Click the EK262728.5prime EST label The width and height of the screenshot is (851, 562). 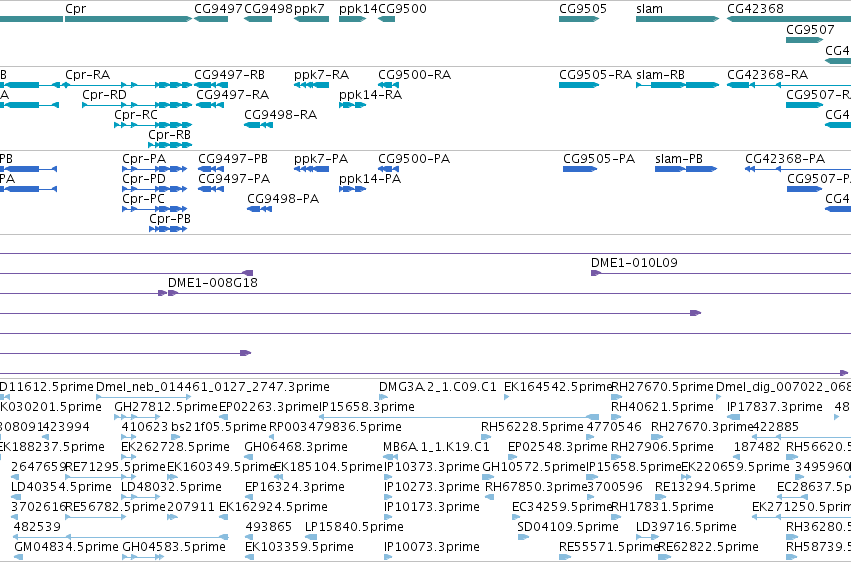pos(175,446)
